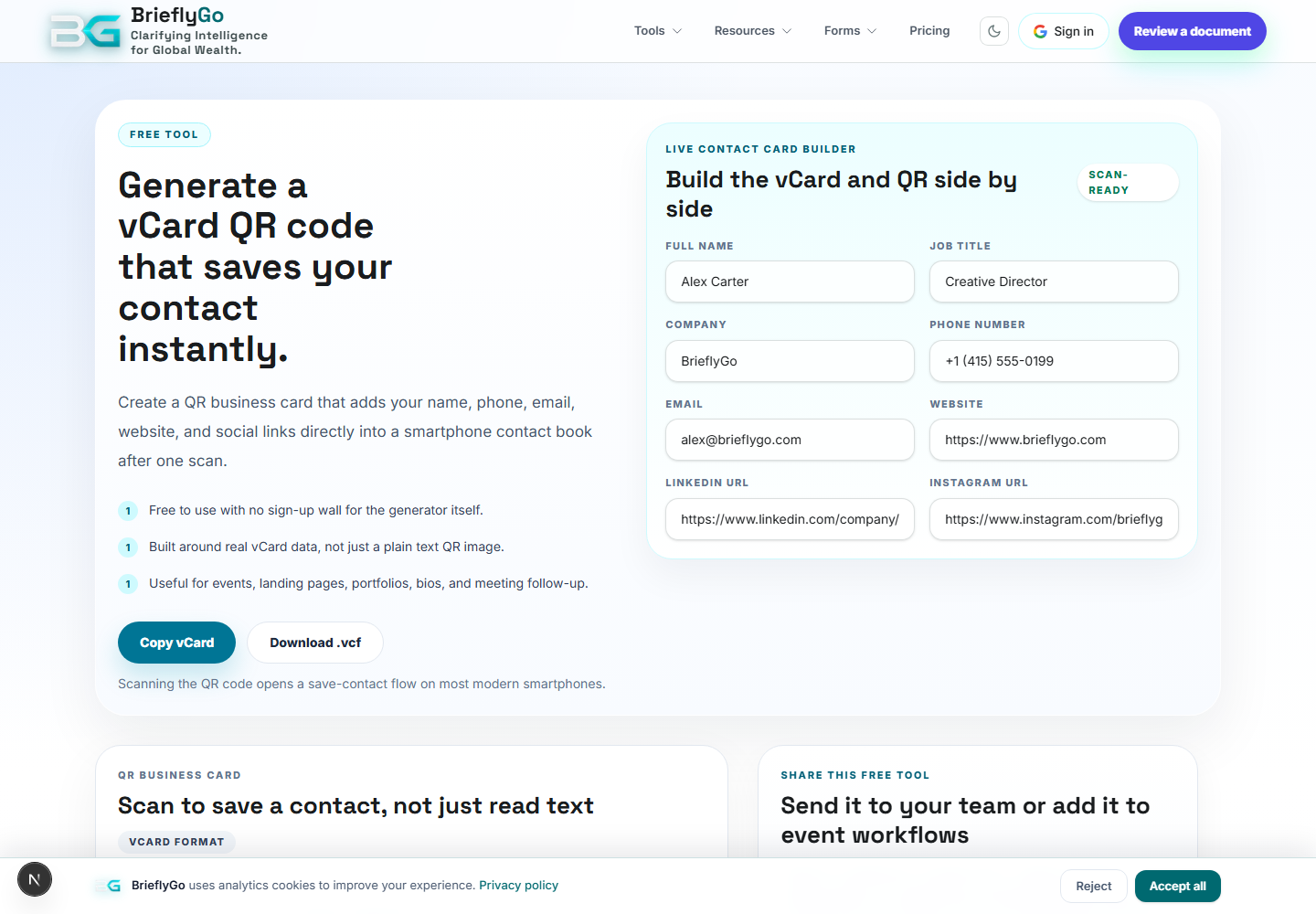Focus the Full Name input field
The height and width of the screenshot is (914, 1316).
[x=790, y=282]
